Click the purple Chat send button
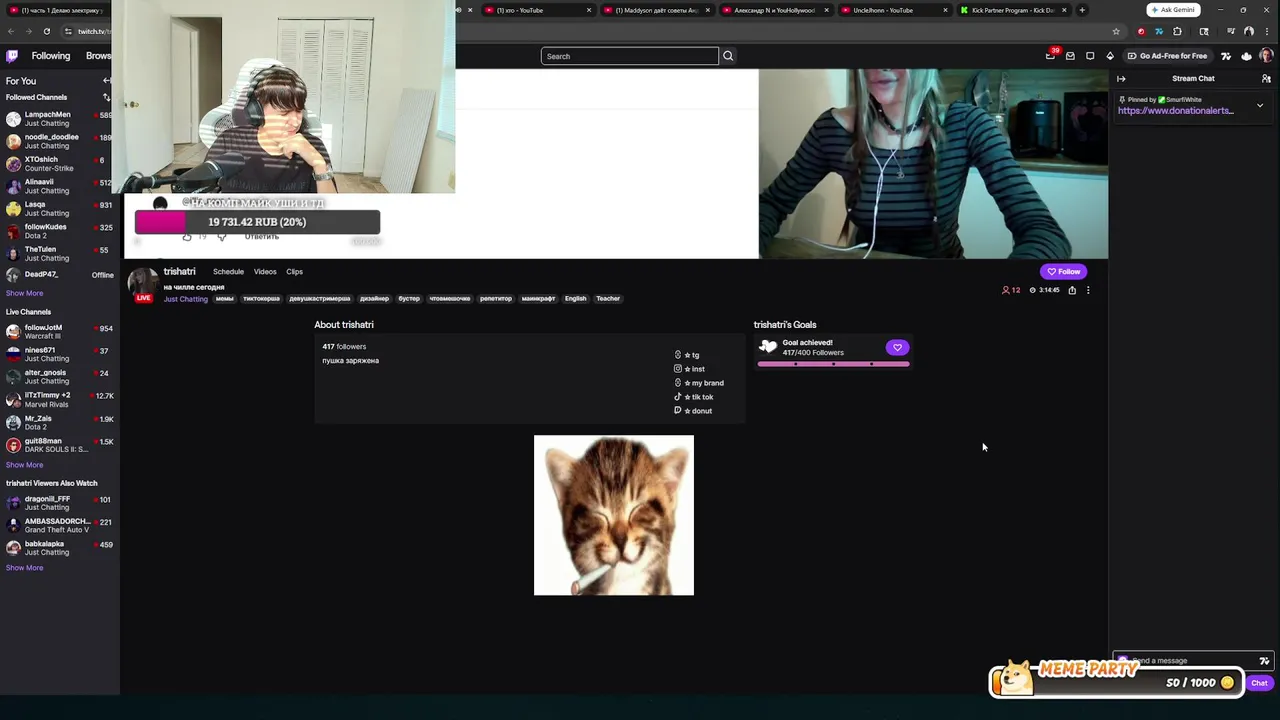 (x=1259, y=683)
